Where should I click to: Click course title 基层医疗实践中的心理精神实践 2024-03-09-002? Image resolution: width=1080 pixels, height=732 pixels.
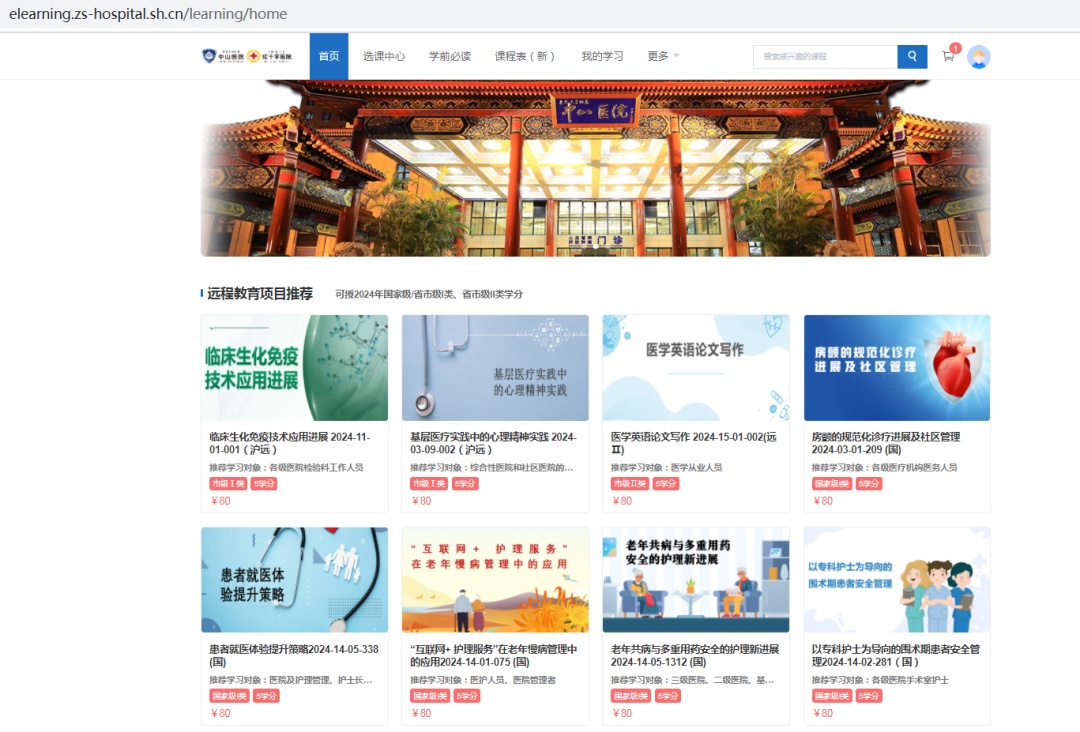click(x=493, y=443)
